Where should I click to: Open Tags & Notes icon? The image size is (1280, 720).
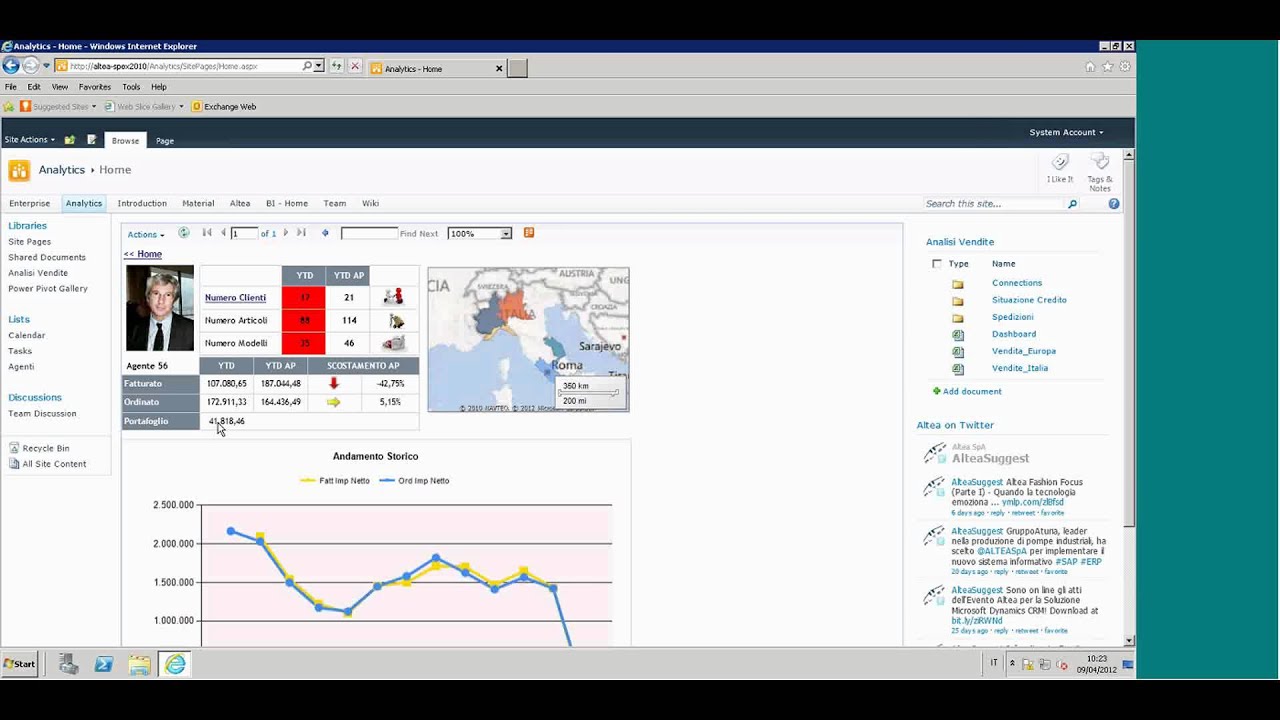[x=1100, y=162]
